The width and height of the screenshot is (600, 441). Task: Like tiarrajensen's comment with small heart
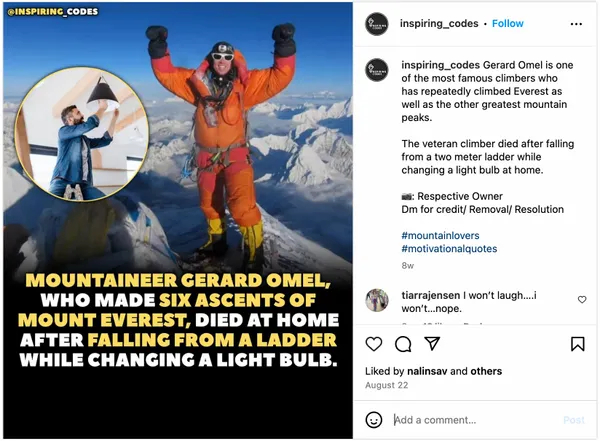[x=582, y=299]
